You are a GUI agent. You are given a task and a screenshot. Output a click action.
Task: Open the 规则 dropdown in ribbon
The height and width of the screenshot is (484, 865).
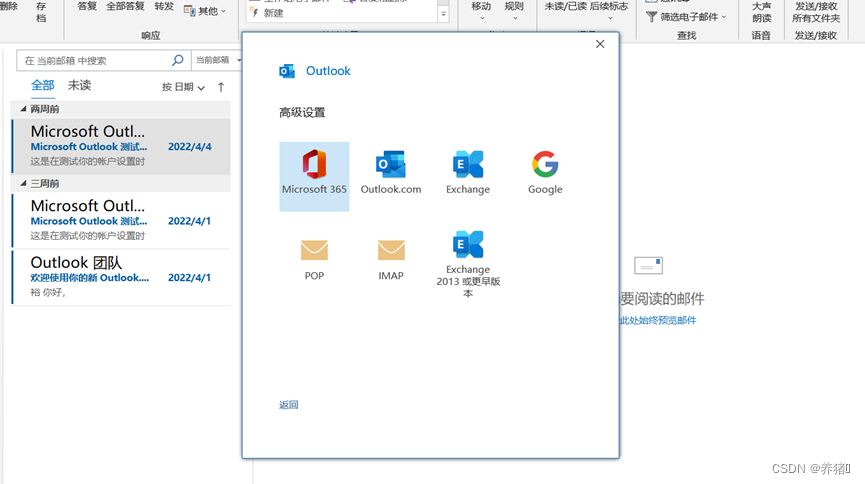(x=514, y=11)
